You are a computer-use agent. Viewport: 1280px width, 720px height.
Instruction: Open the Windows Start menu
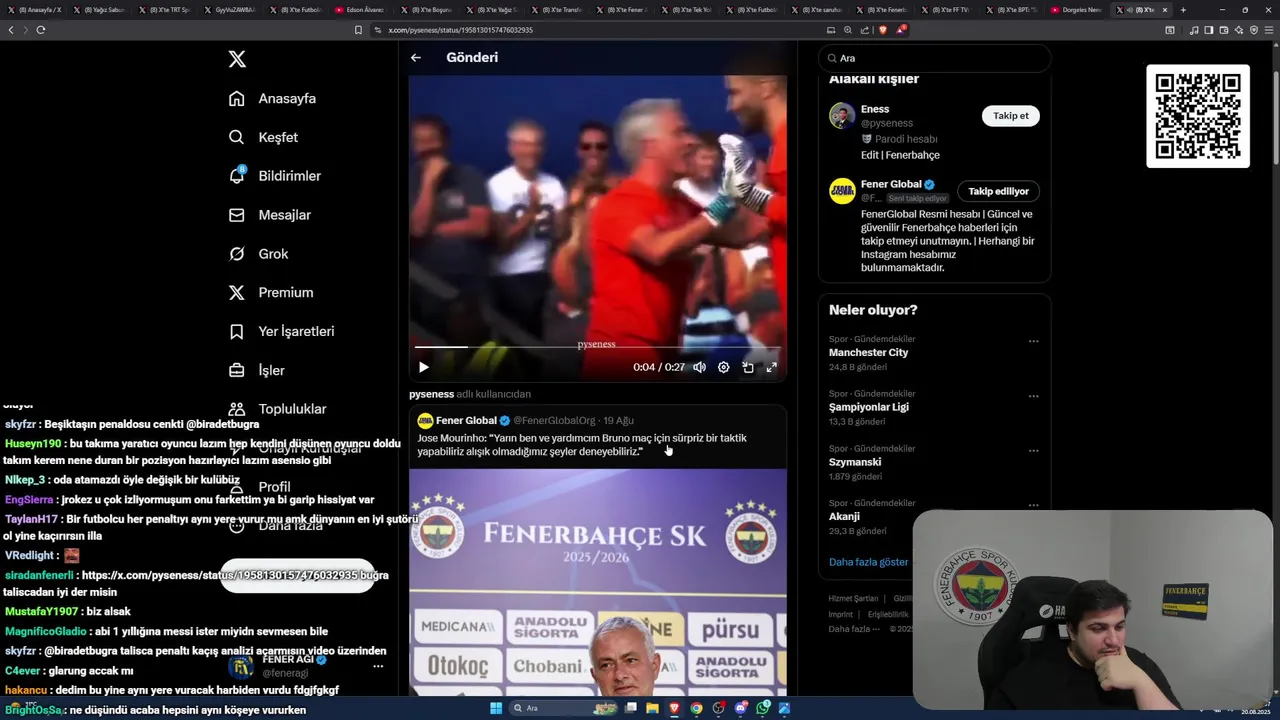495,708
